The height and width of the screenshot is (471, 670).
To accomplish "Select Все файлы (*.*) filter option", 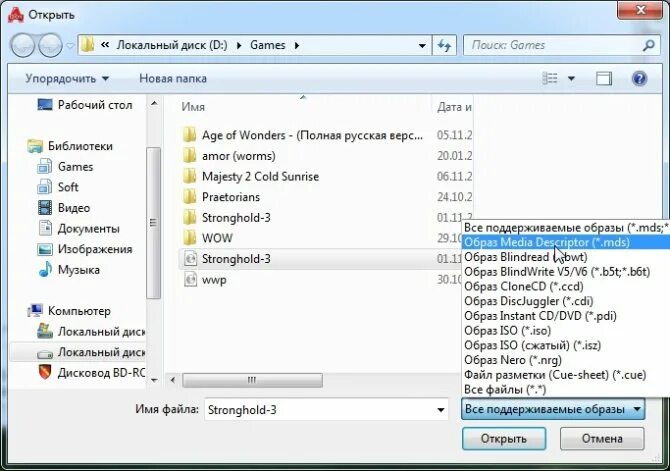I will click(566, 389).
